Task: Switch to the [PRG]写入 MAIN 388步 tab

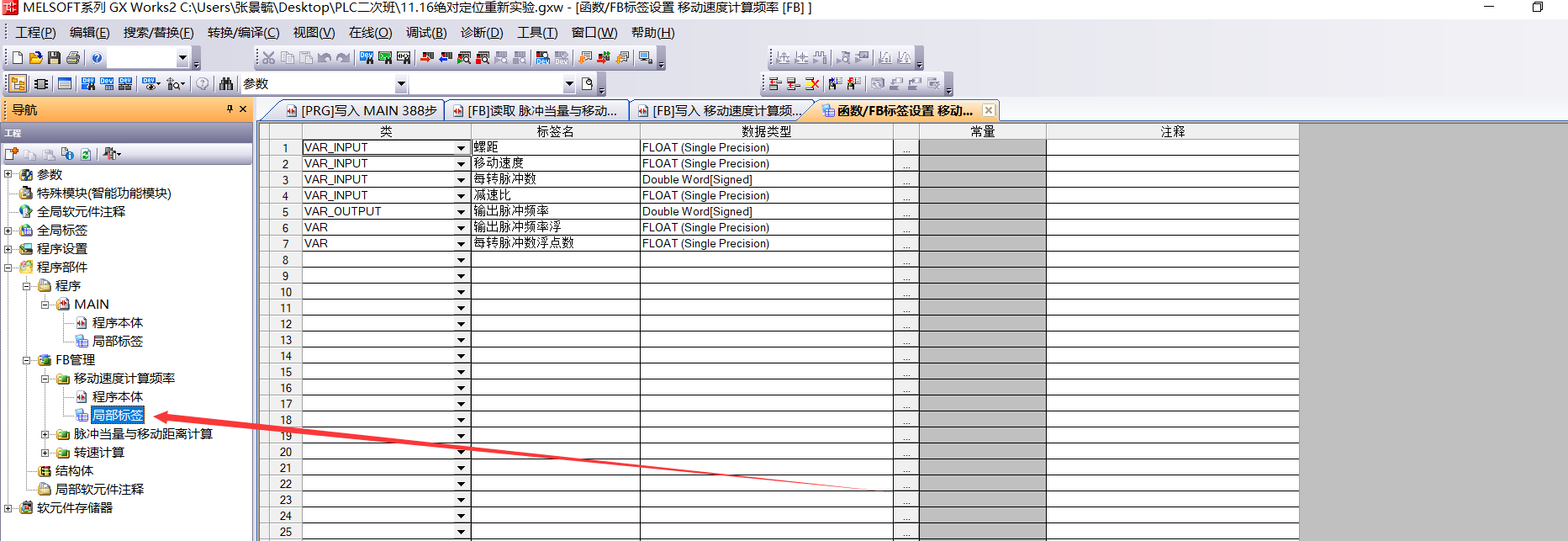Action: (362, 111)
